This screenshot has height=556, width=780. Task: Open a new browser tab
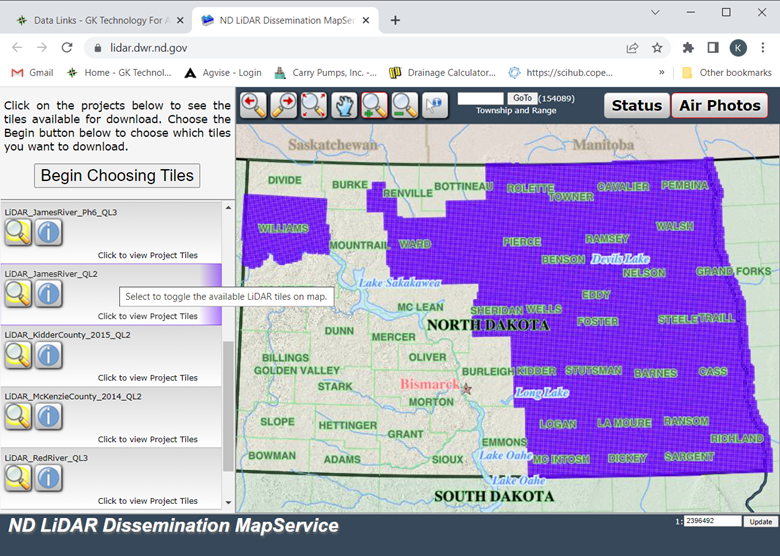point(395,20)
